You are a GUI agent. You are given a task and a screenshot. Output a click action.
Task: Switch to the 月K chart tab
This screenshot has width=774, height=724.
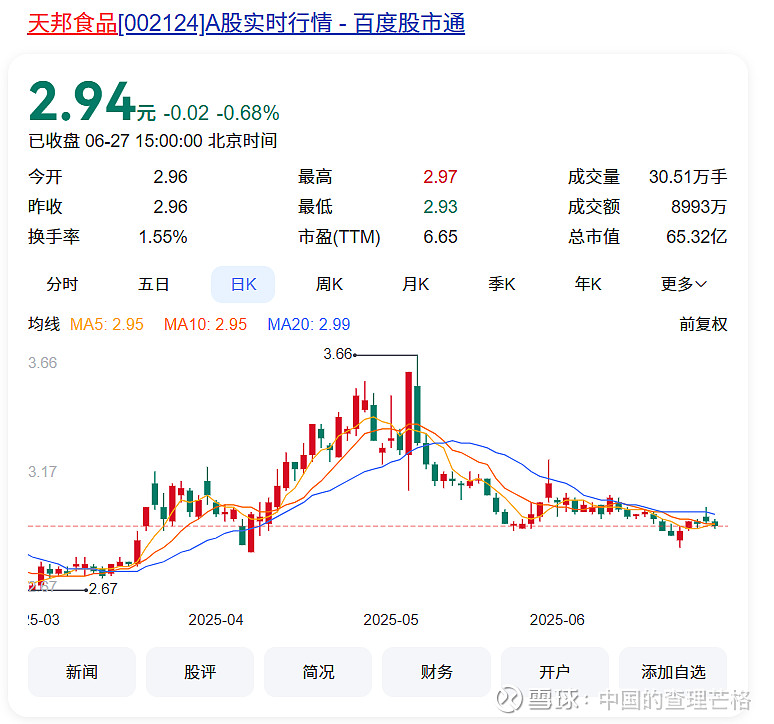click(416, 284)
